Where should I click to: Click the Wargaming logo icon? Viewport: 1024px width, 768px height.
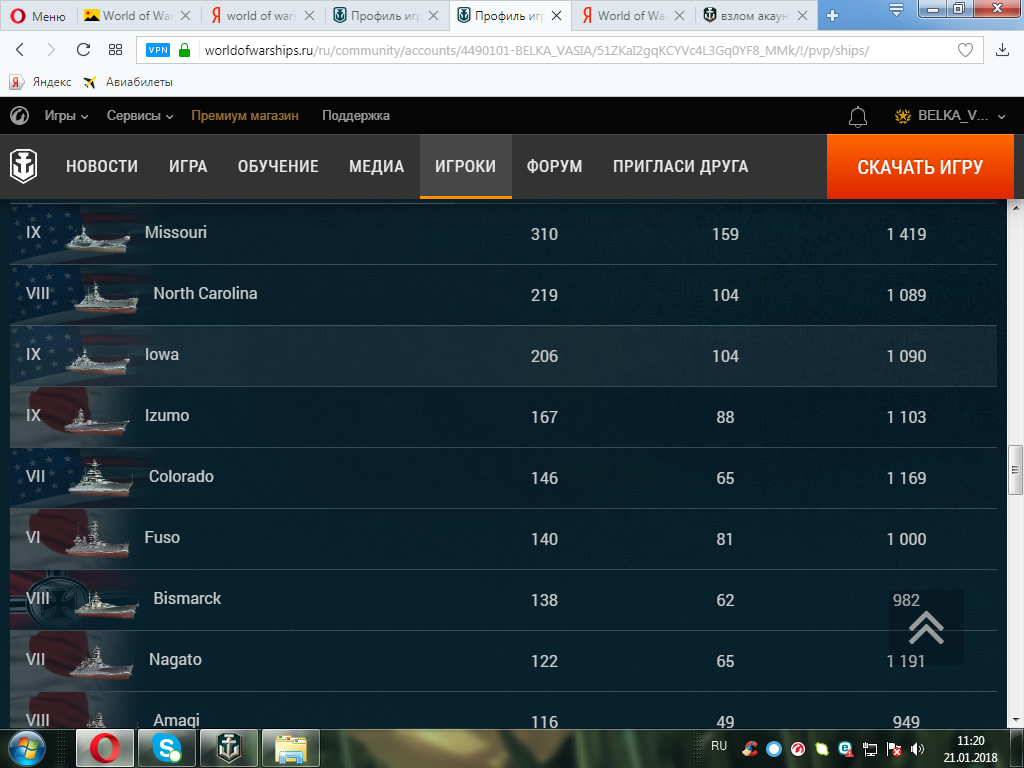coord(20,116)
